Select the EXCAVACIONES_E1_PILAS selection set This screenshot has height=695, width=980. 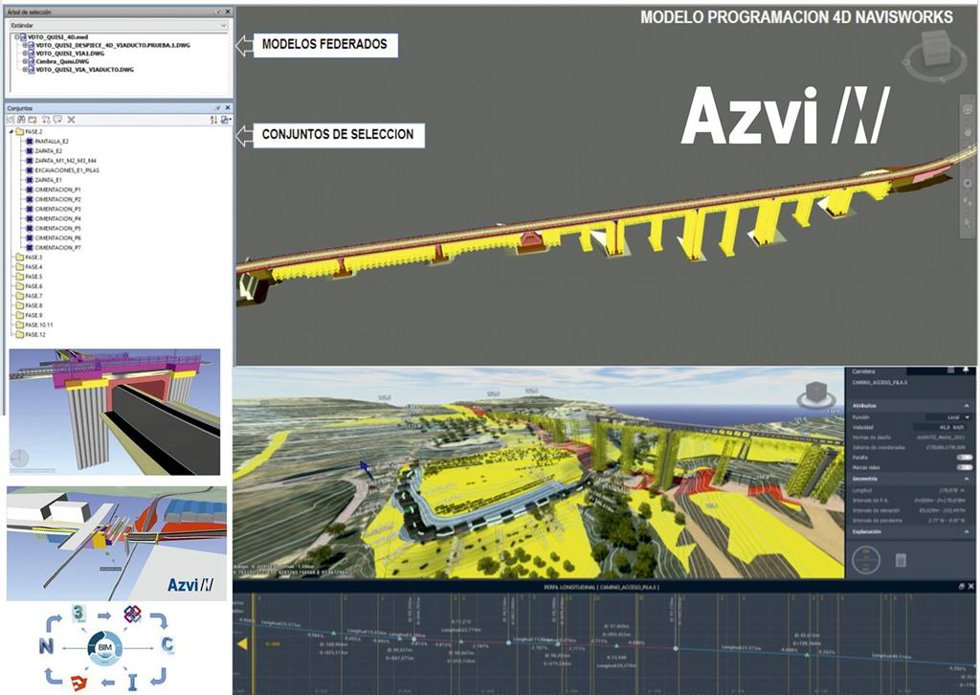tap(62, 170)
